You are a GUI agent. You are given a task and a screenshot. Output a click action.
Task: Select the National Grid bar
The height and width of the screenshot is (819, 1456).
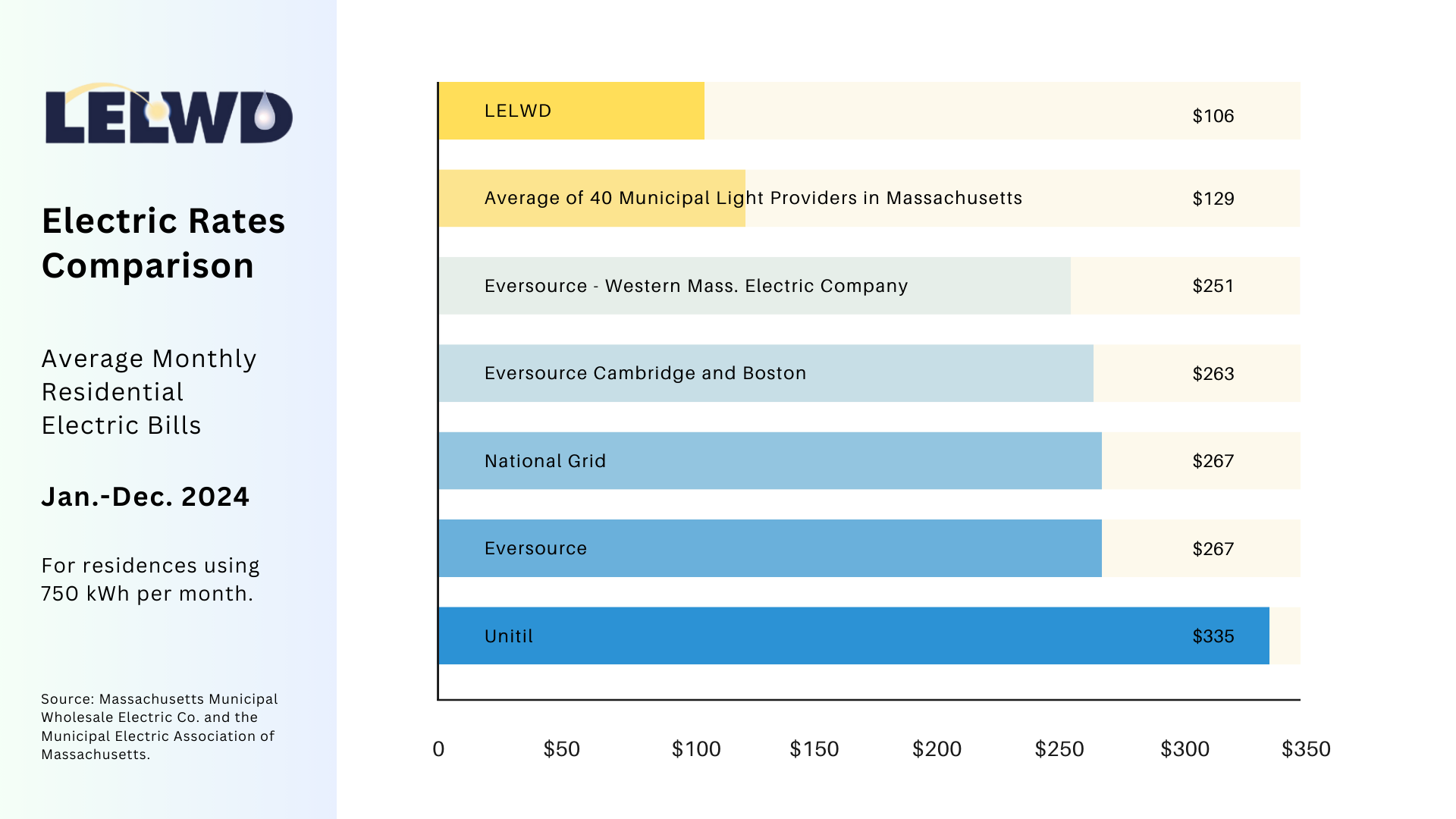(x=770, y=460)
